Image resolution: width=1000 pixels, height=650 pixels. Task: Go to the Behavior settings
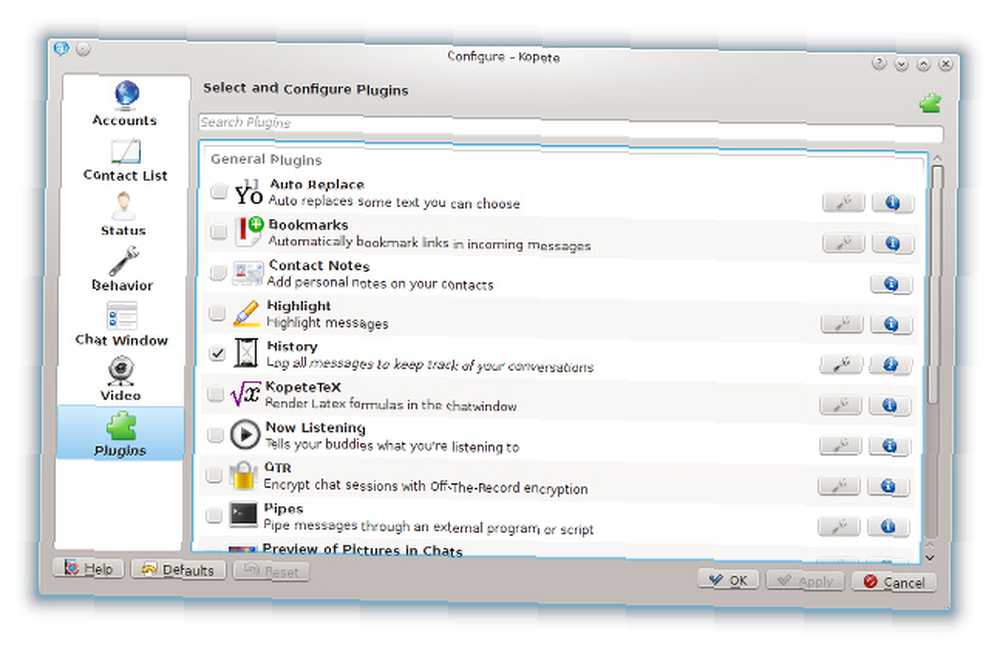(x=122, y=270)
